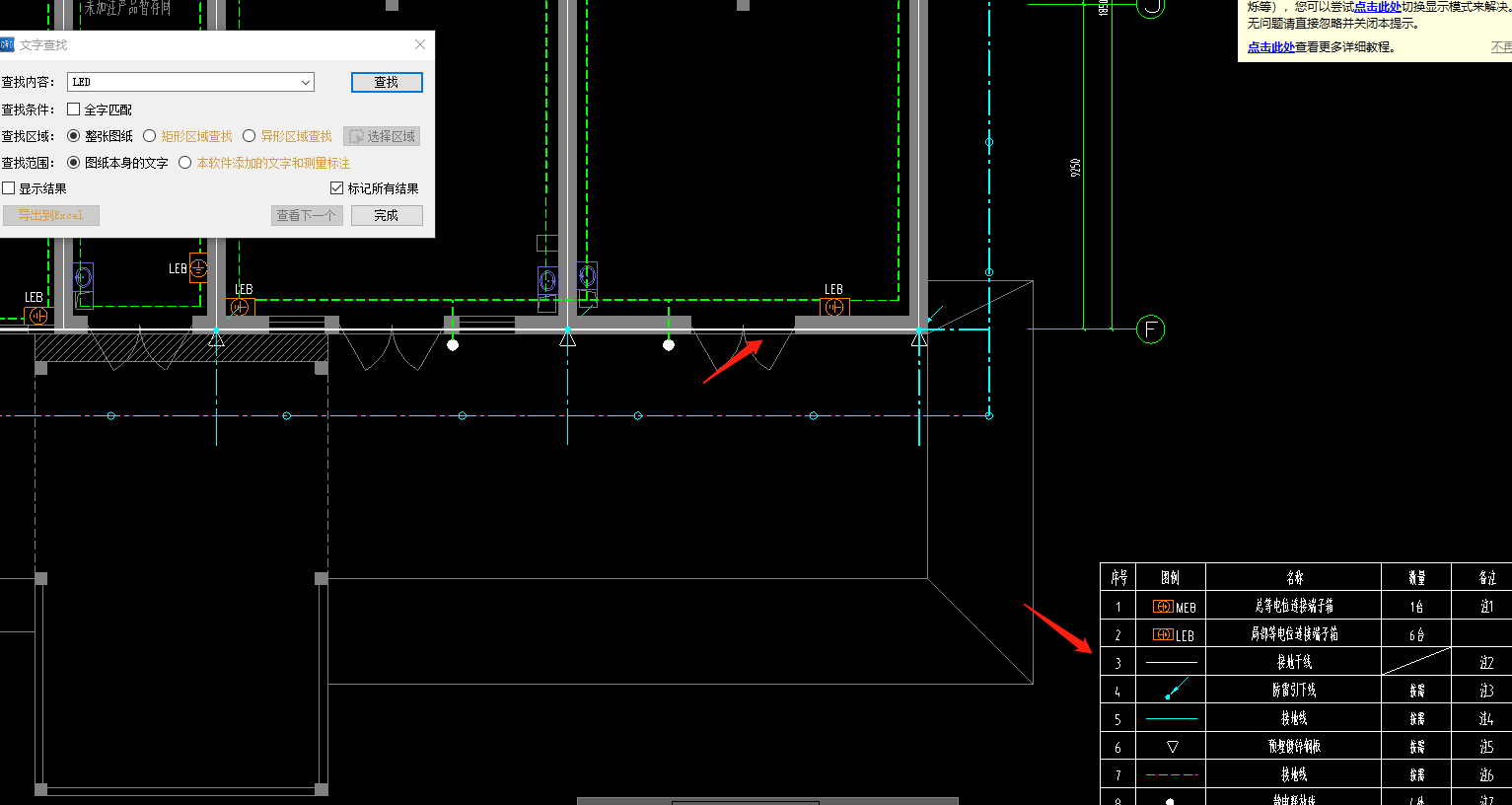Screen dimensions: 1512x805
Task: Click the 完成 button
Action: (387, 215)
